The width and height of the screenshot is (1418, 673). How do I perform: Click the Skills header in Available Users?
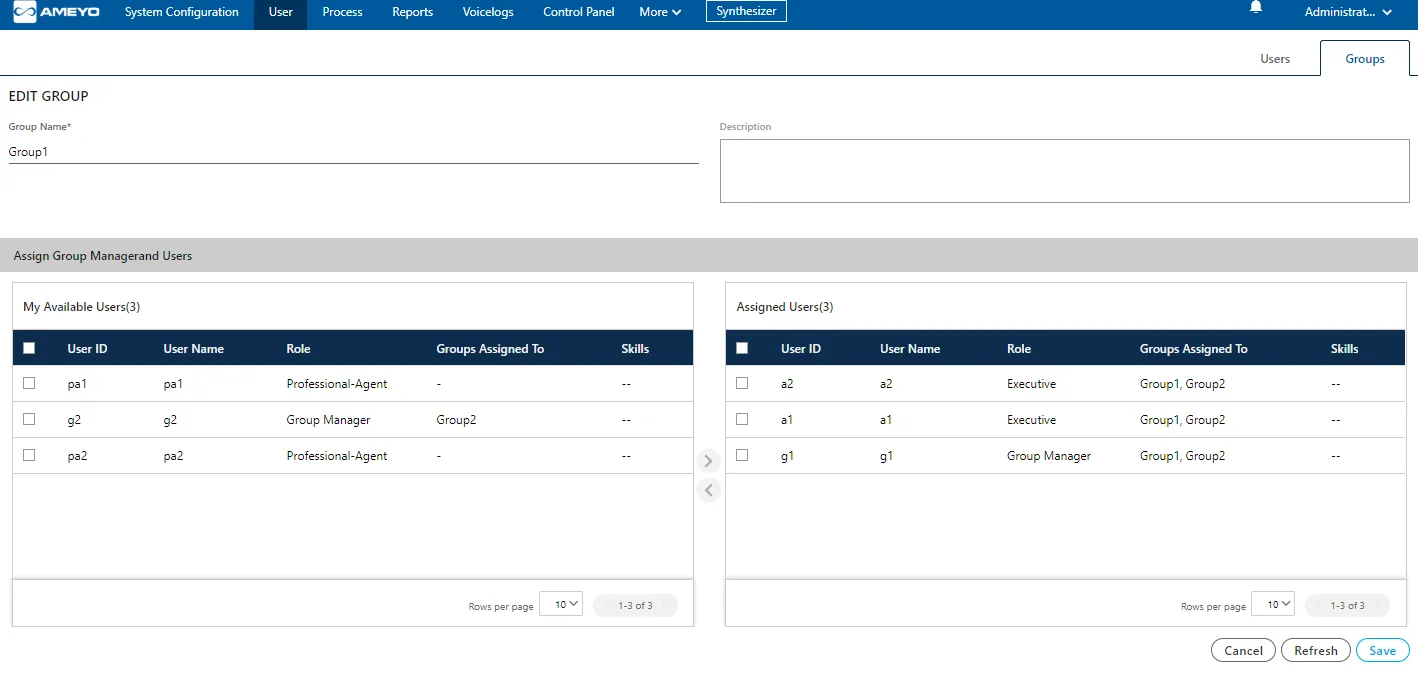(635, 349)
